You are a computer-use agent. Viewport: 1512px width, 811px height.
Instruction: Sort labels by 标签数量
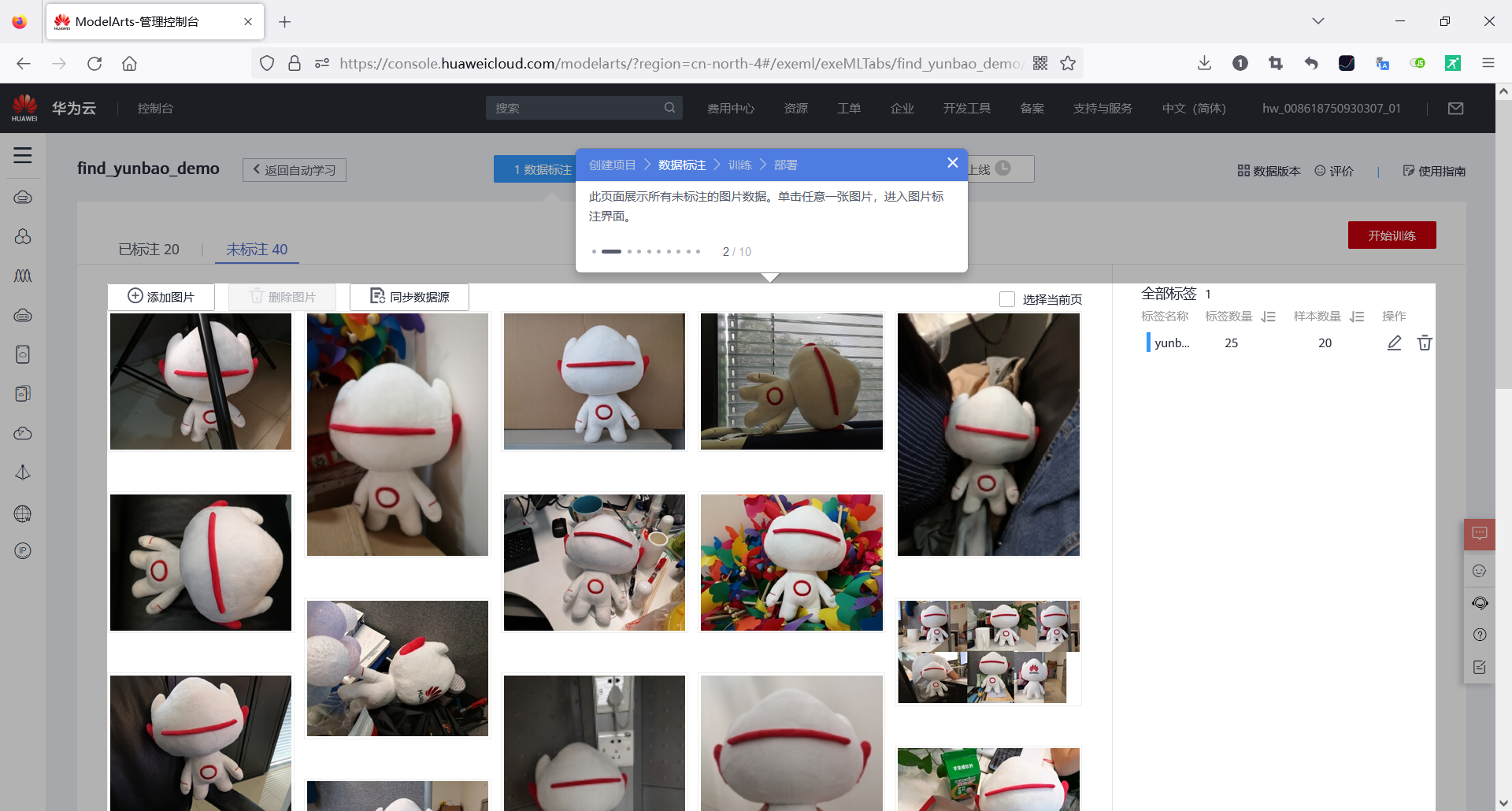point(1268,317)
